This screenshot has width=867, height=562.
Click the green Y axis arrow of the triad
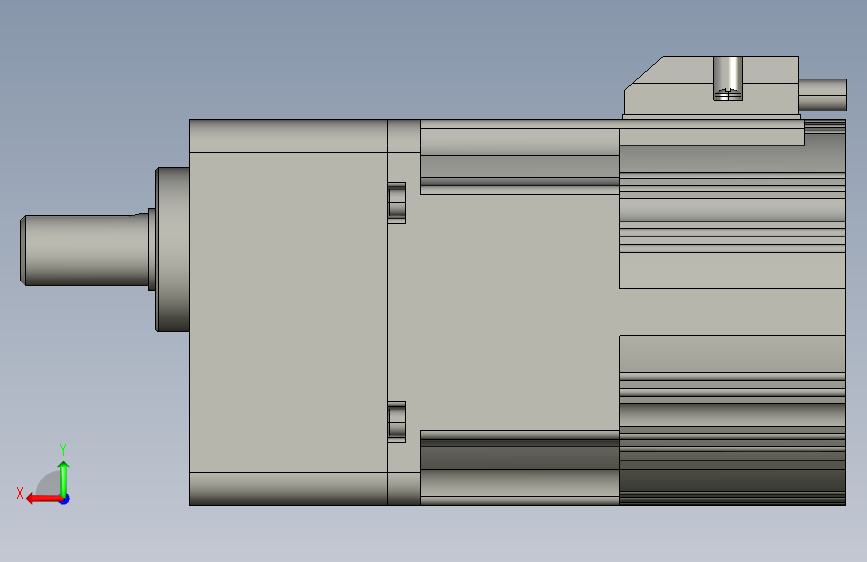(64, 478)
